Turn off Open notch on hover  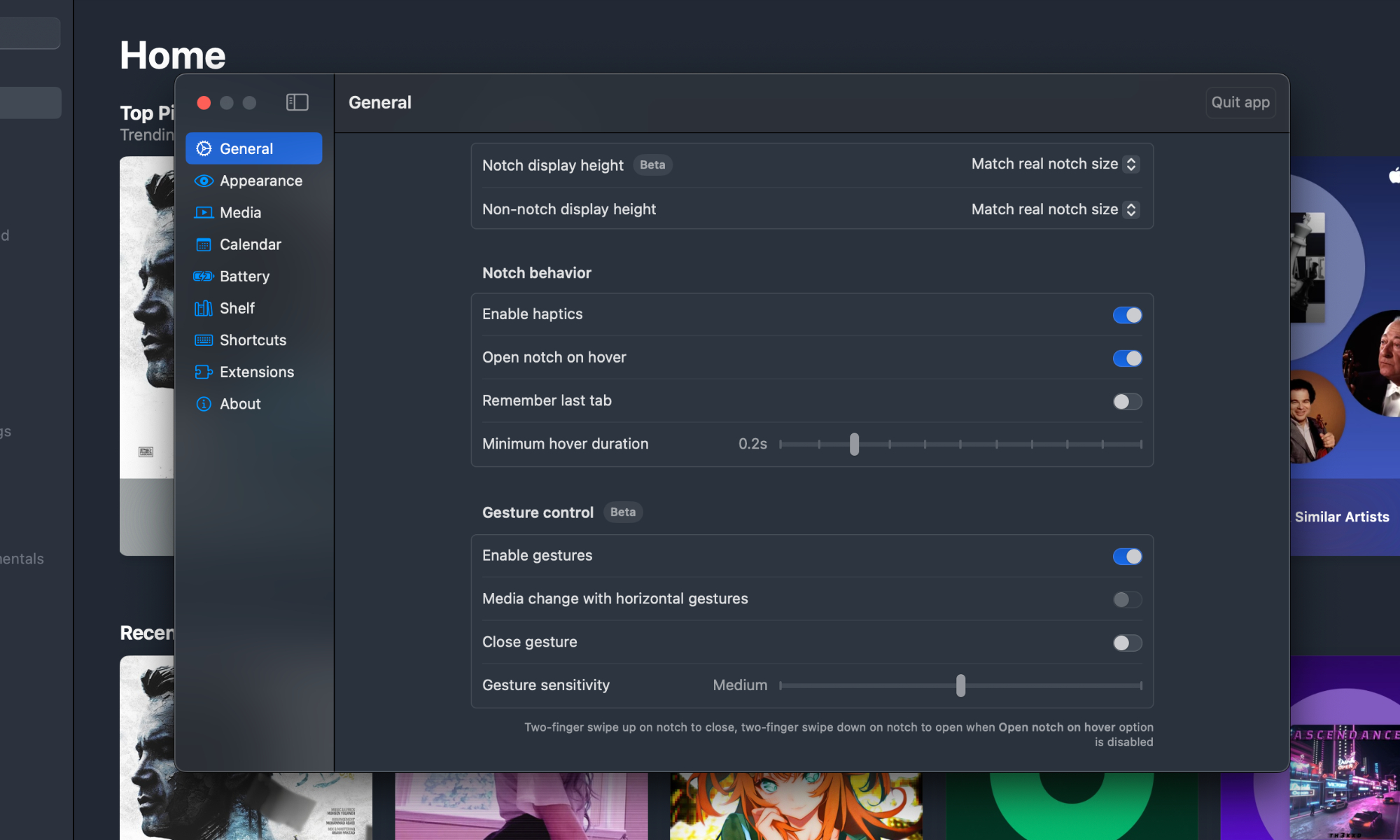(x=1127, y=358)
